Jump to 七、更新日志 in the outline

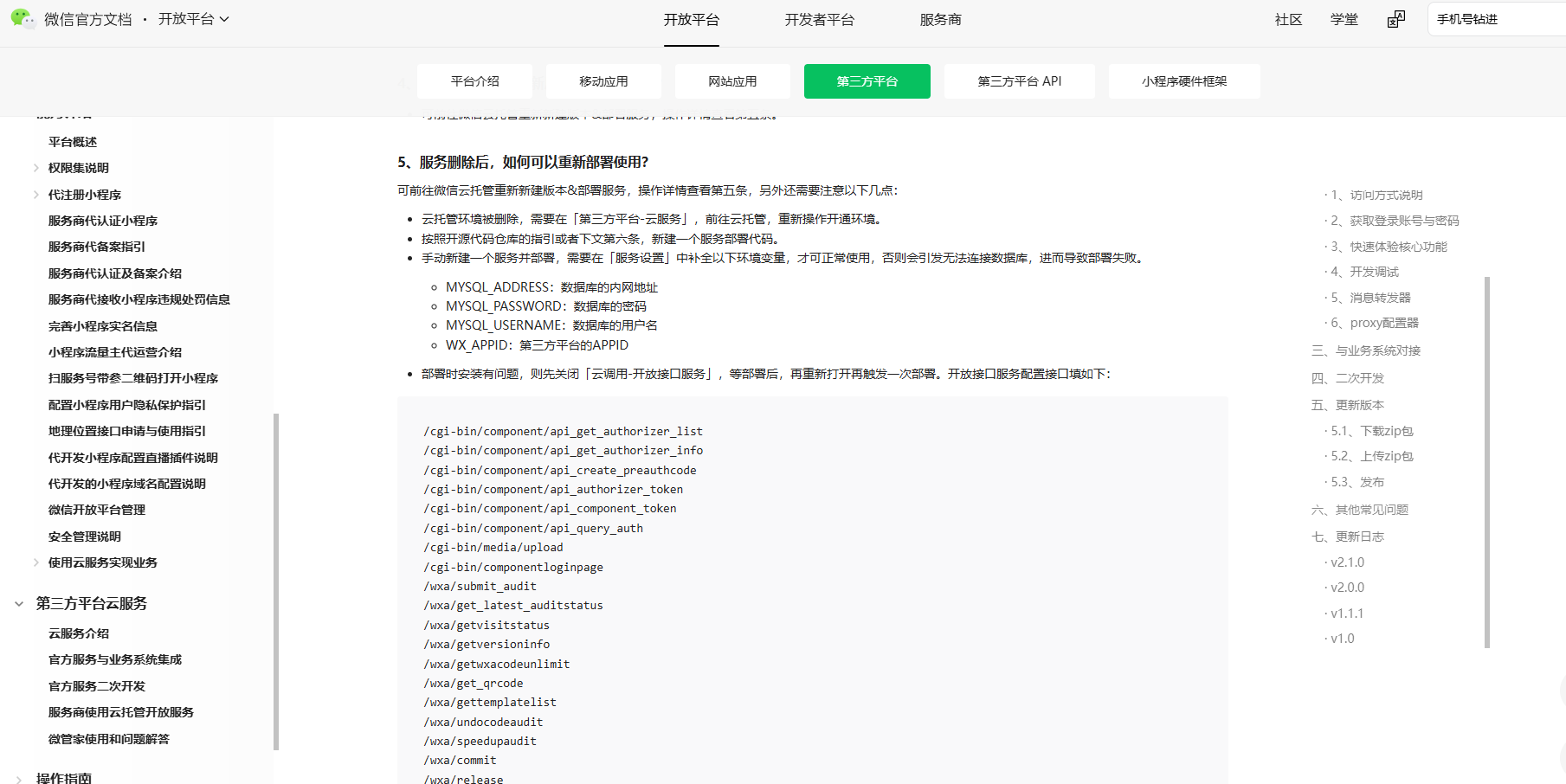point(1348,537)
